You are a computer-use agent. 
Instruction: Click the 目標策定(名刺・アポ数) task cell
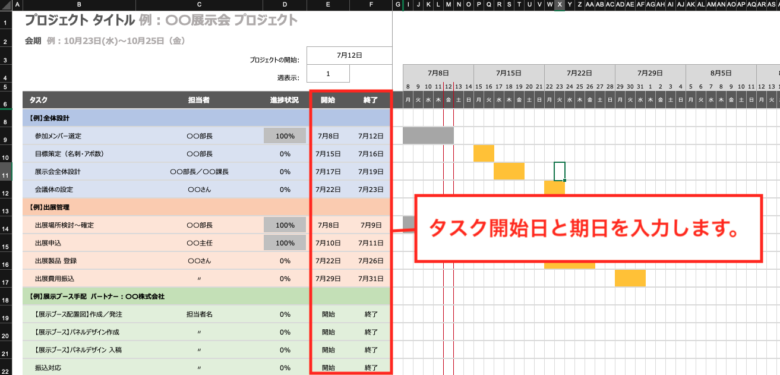tap(79, 154)
